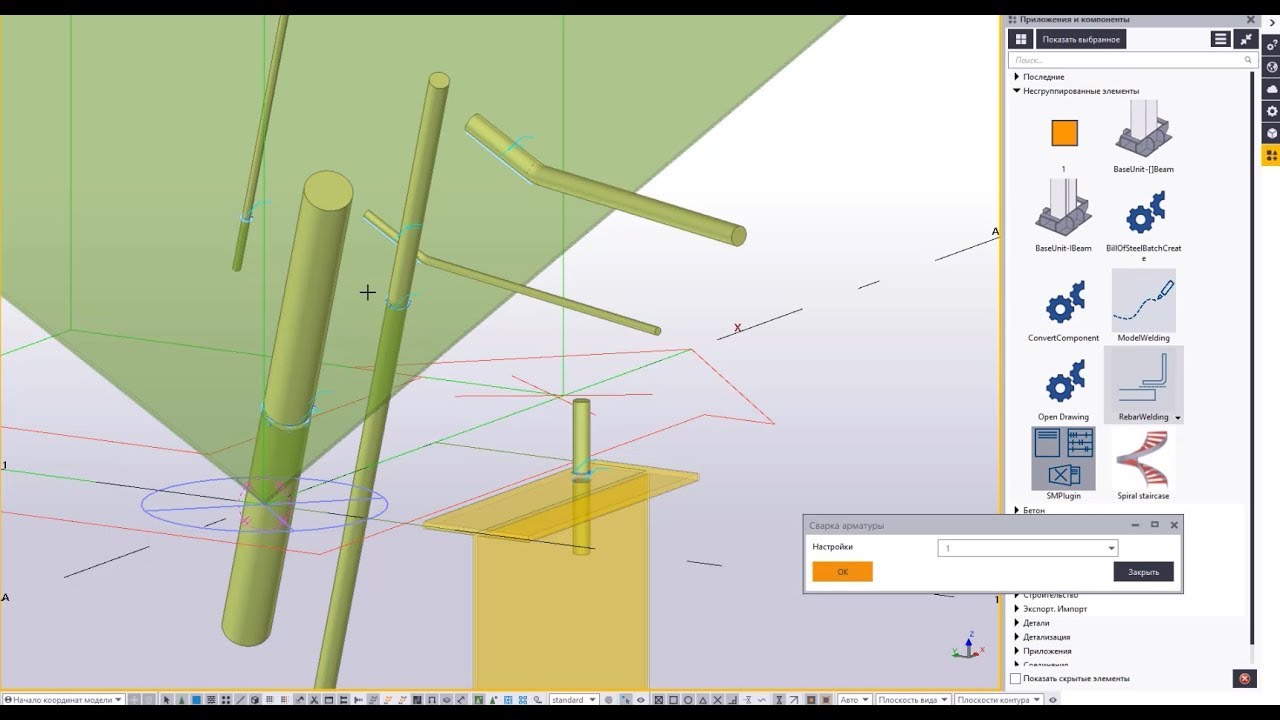The image size is (1280, 720).
Task: Expand the 'Приложения' category
Action: click(1017, 651)
